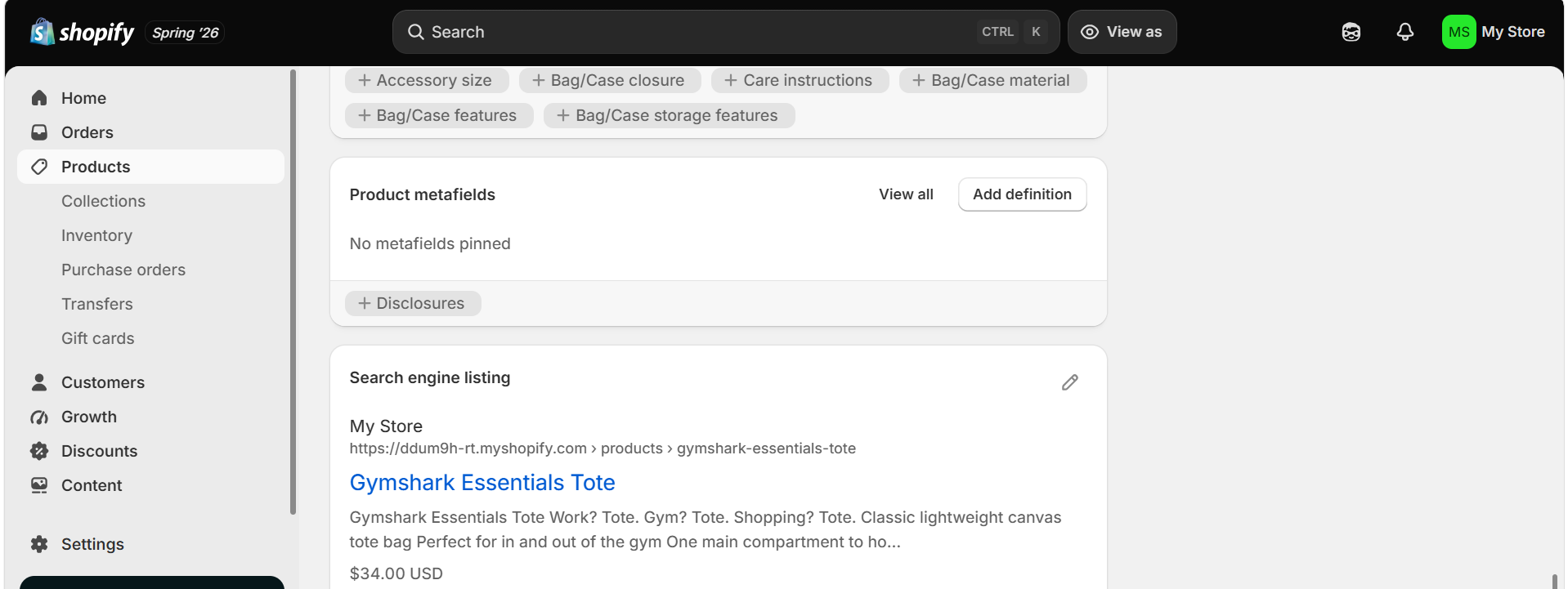The width and height of the screenshot is (1568, 589).
Task: Open Customers in sidebar
Action: pyautogui.click(x=150, y=382)
